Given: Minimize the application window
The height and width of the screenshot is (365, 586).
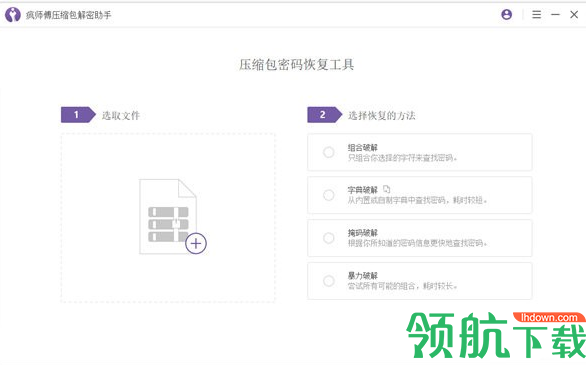Looking at the screenshot, I should pos(555,15).
